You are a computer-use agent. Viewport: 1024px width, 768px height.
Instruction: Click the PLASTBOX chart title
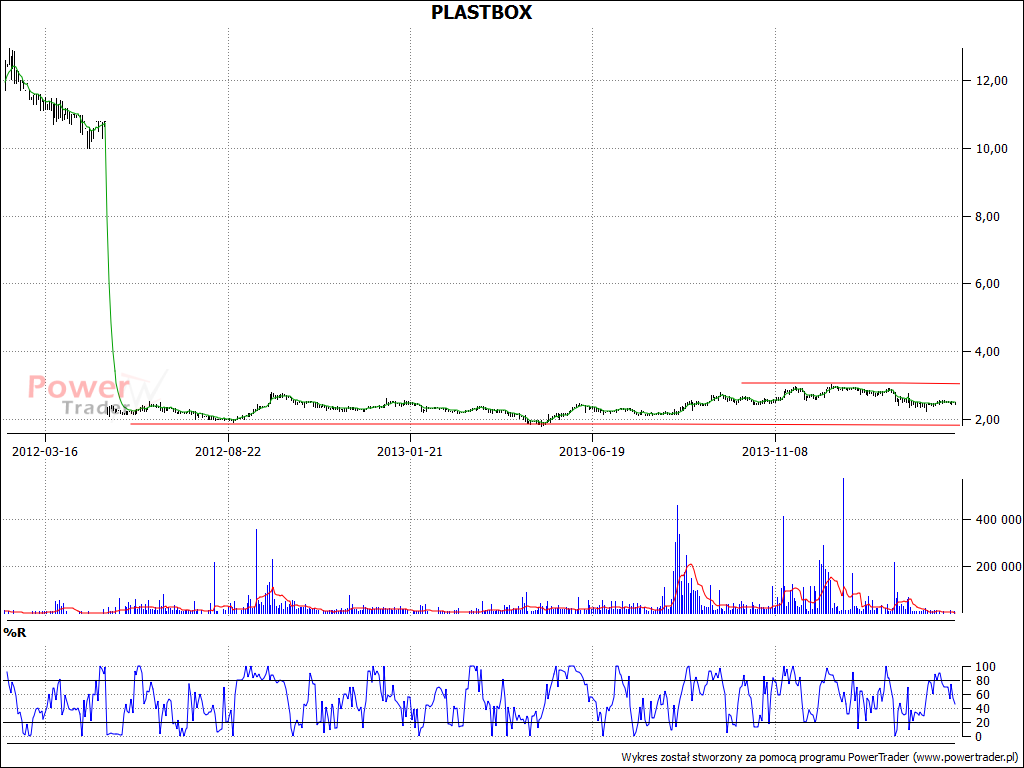click(481, 12)
